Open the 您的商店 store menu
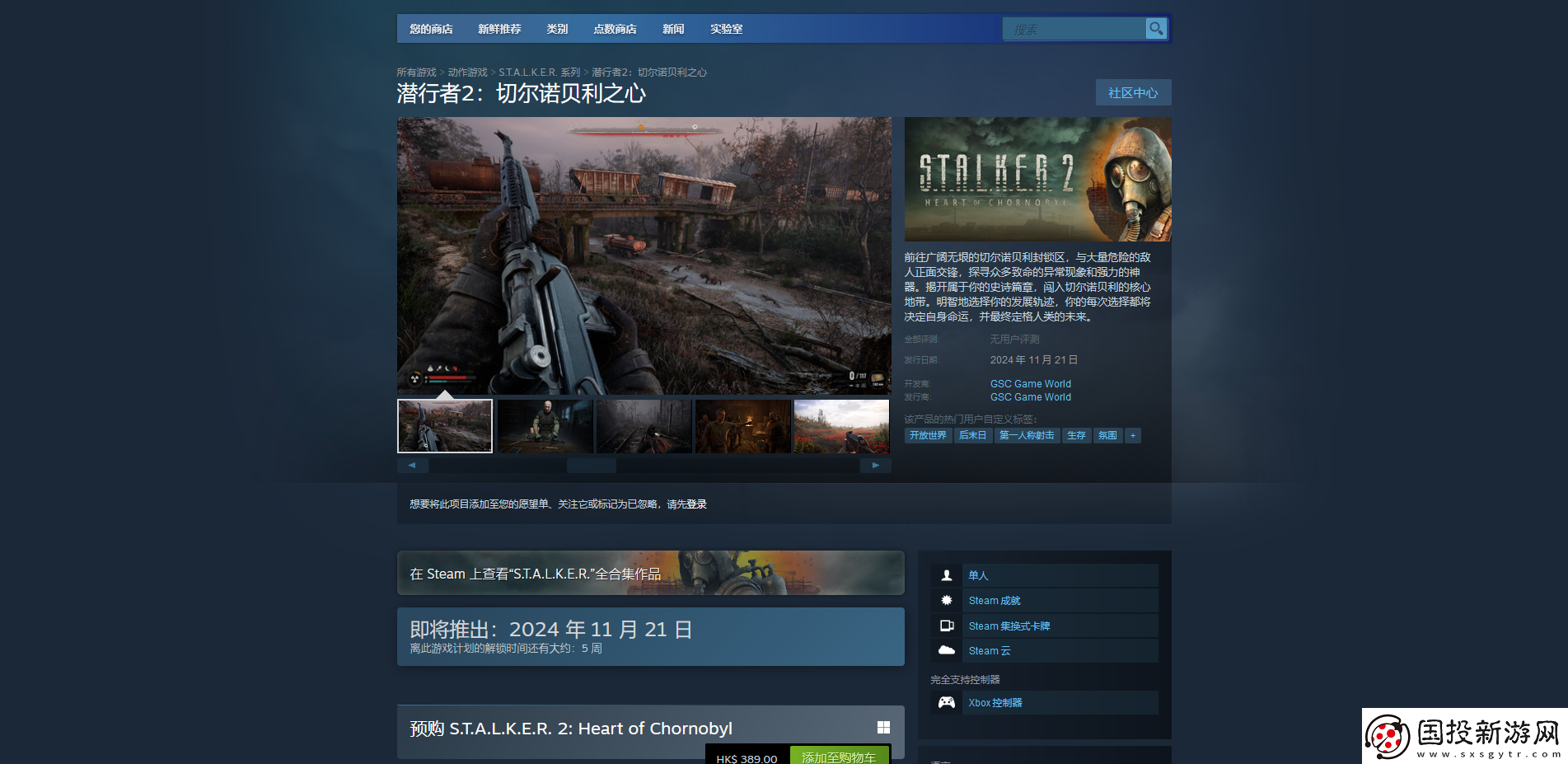This screenshot has width=1568, height=764. tap(431, 29)
